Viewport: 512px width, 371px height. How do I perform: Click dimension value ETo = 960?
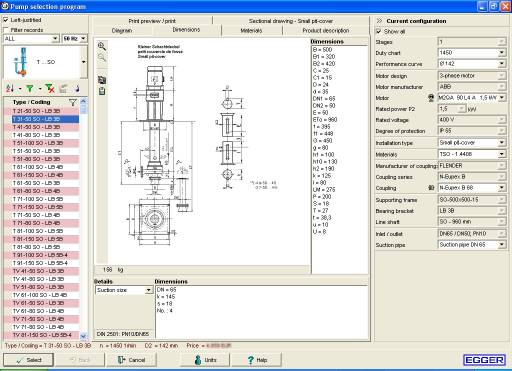tap(325, 119)
